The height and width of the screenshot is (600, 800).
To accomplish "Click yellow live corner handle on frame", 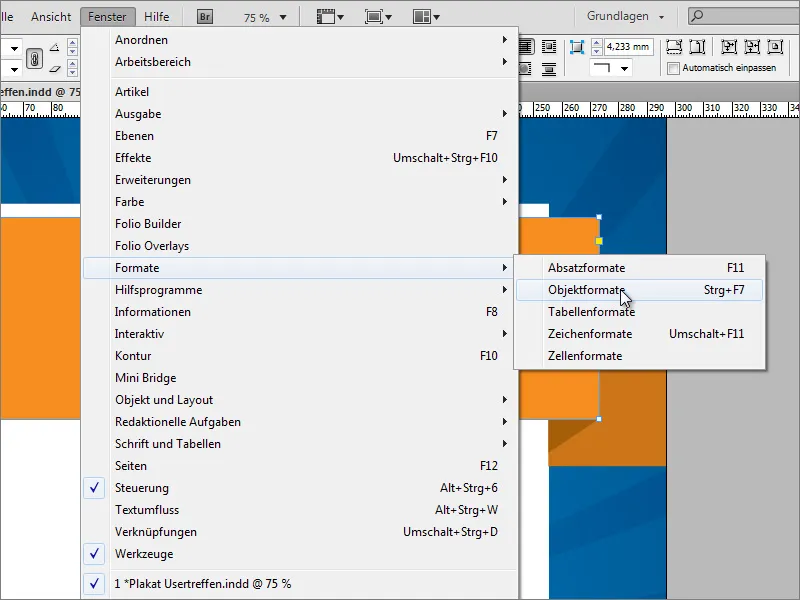I will [x=599, y=241].
